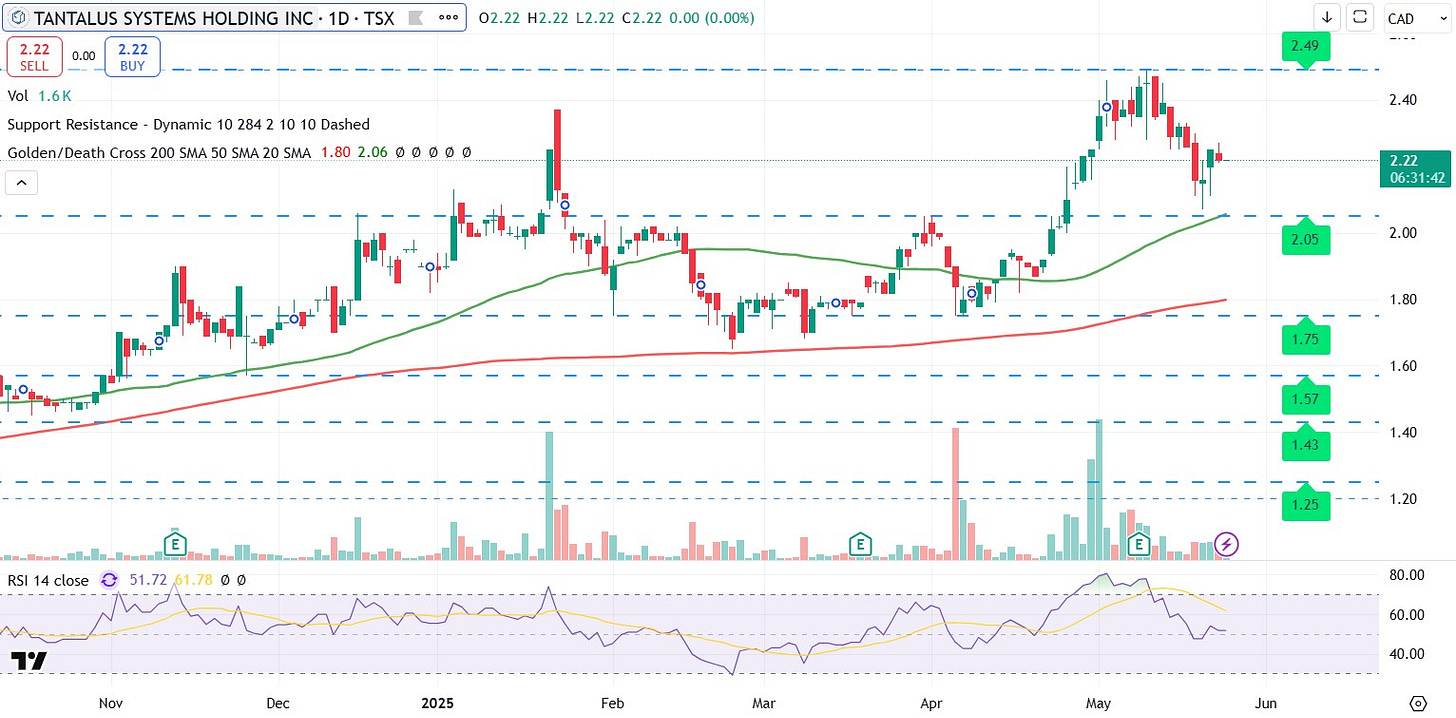Click the May label on the time axis

tap(1099, 703)
